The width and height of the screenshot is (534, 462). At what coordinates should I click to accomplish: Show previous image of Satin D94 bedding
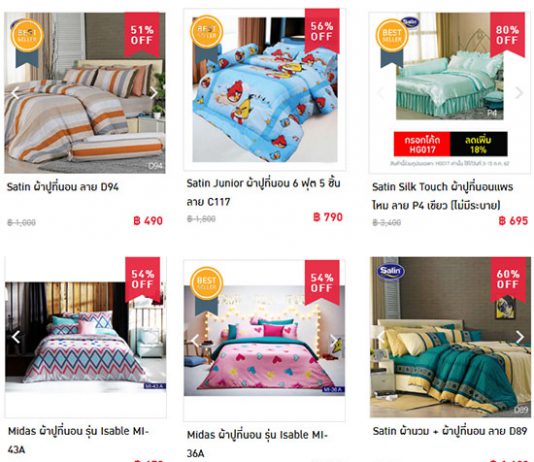tap(15, 93)
